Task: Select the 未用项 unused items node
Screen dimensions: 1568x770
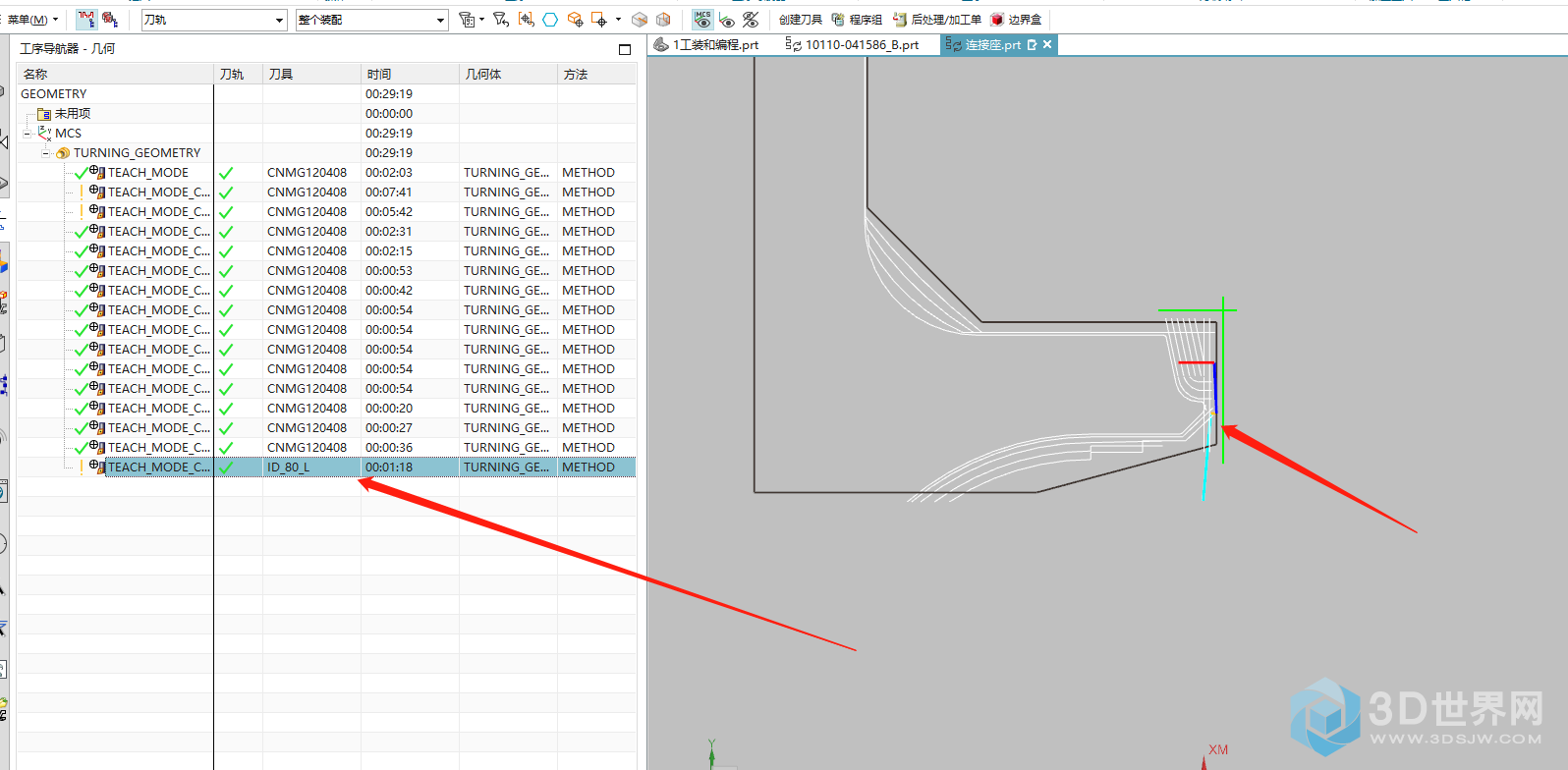Action: [73, 114]
